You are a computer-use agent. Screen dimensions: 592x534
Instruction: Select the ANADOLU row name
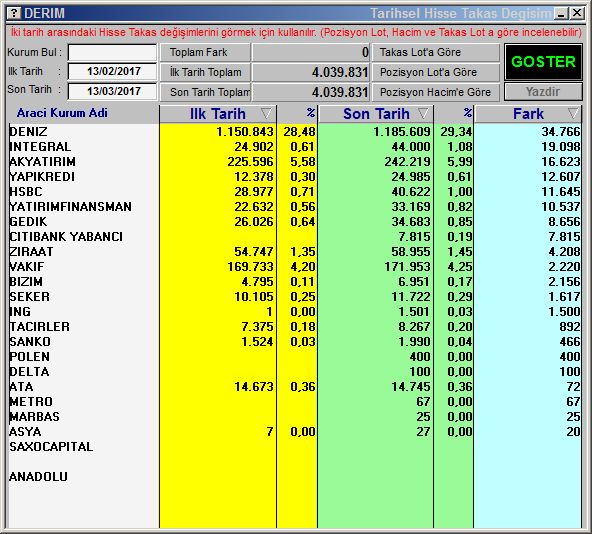(39, 477)
